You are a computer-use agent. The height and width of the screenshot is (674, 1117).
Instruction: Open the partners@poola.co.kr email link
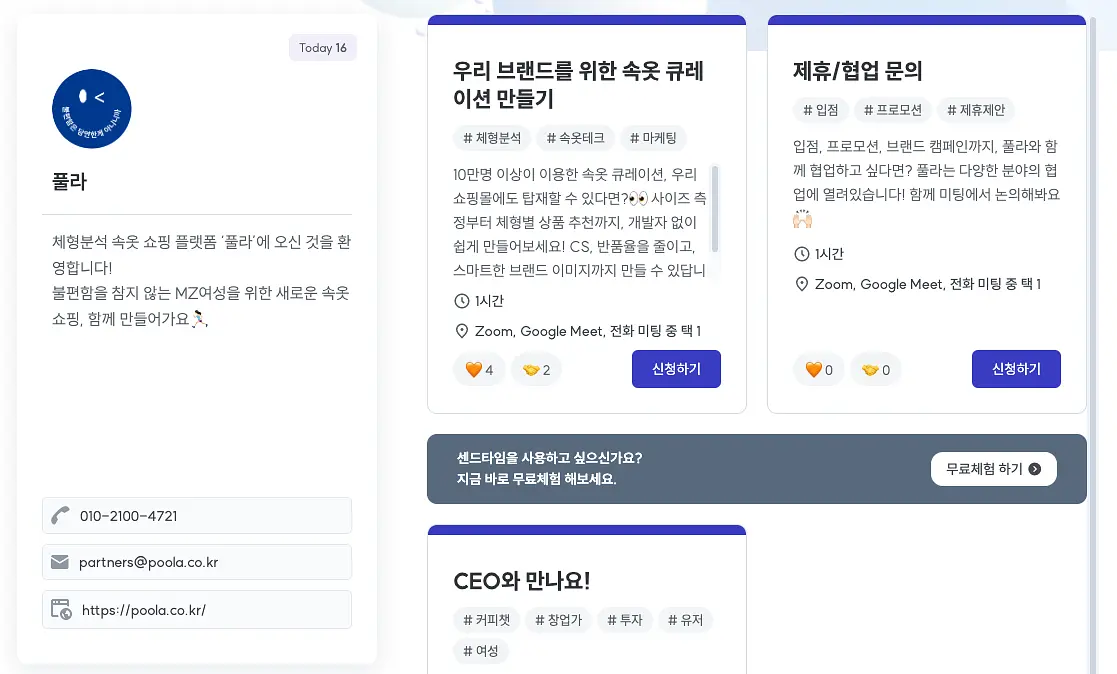[149, 562]
